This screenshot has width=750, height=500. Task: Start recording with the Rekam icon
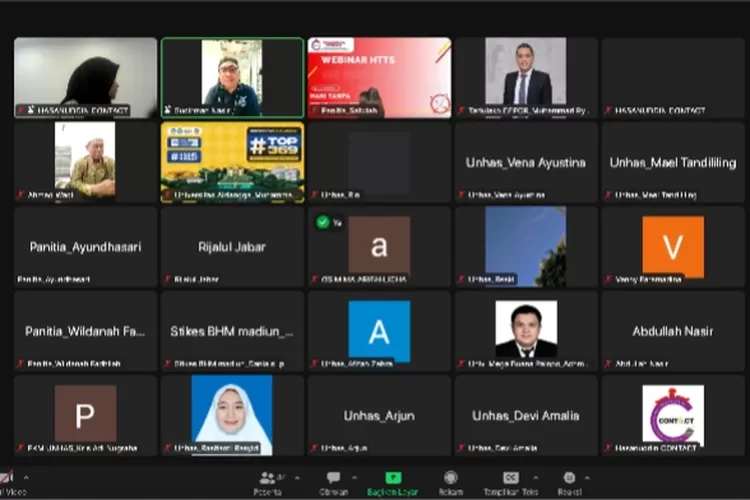tap(451, 479)
